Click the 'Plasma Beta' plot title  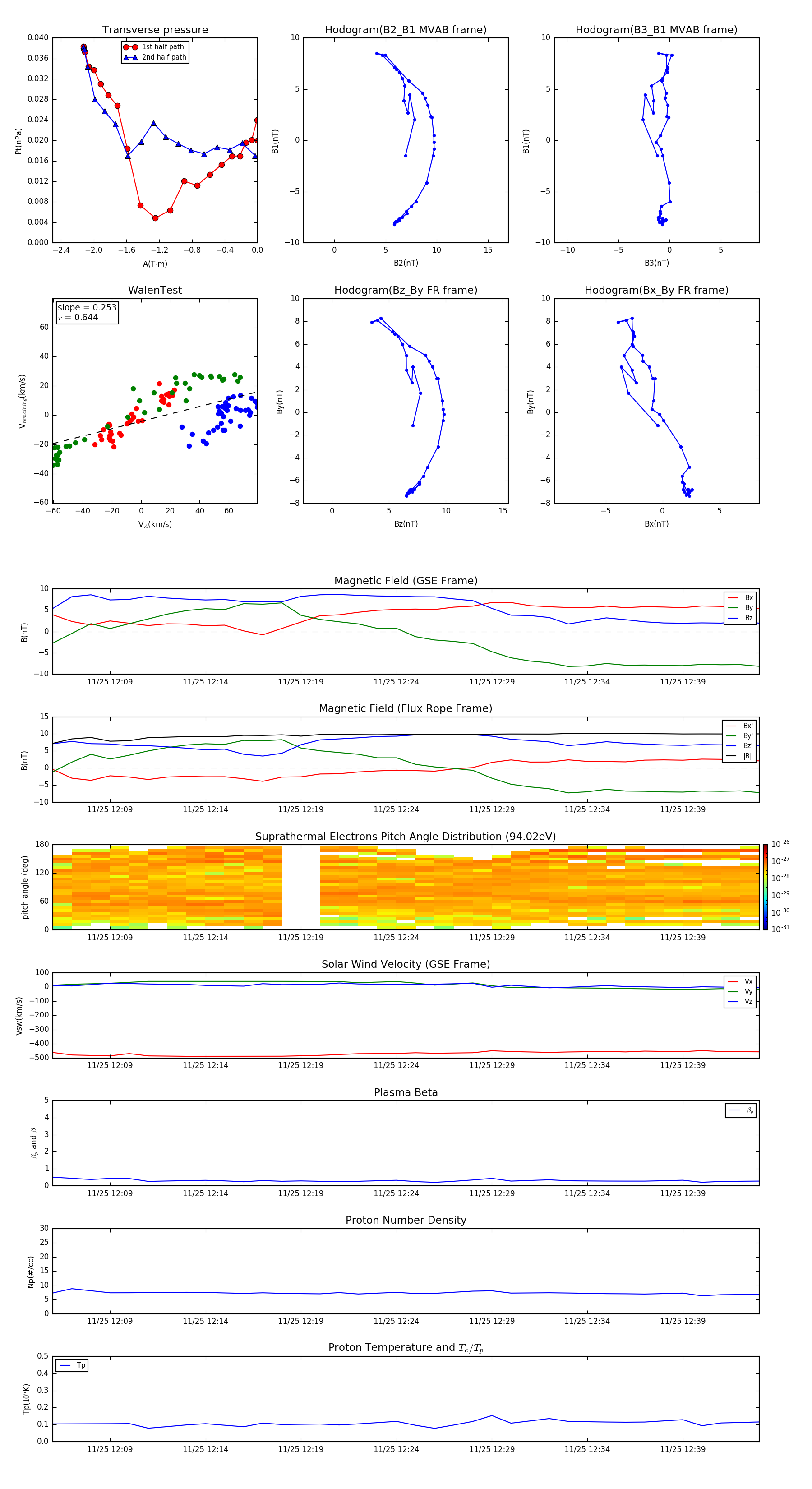click(406, 1092)
